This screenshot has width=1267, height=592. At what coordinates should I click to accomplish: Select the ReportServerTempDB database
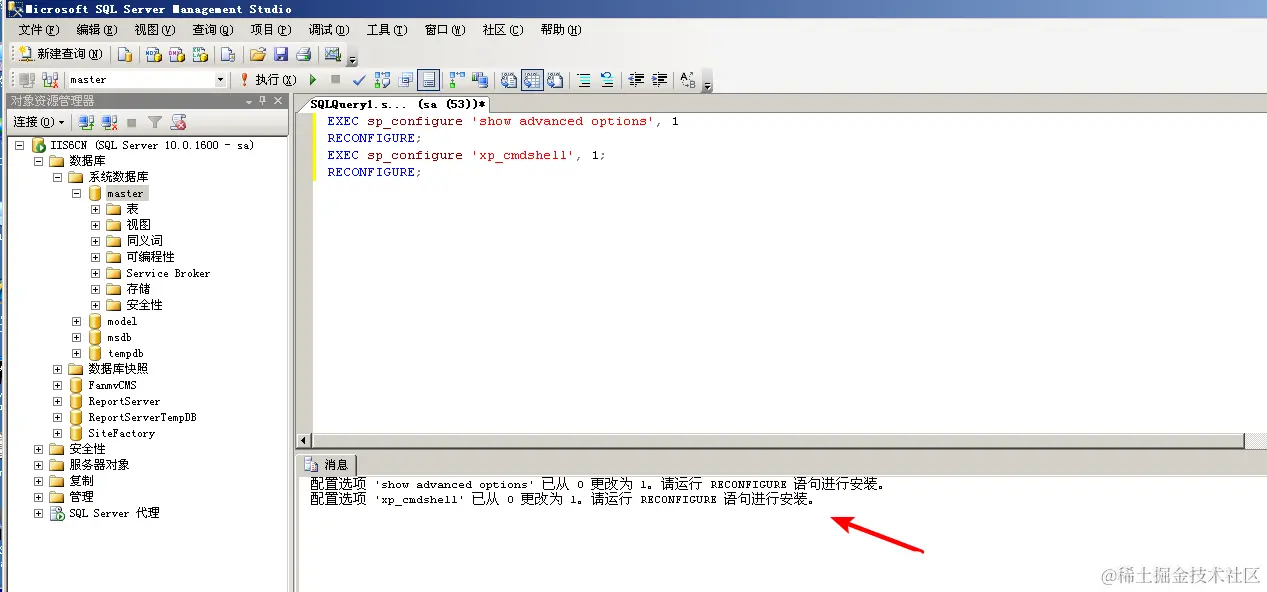tap(142, 417)
